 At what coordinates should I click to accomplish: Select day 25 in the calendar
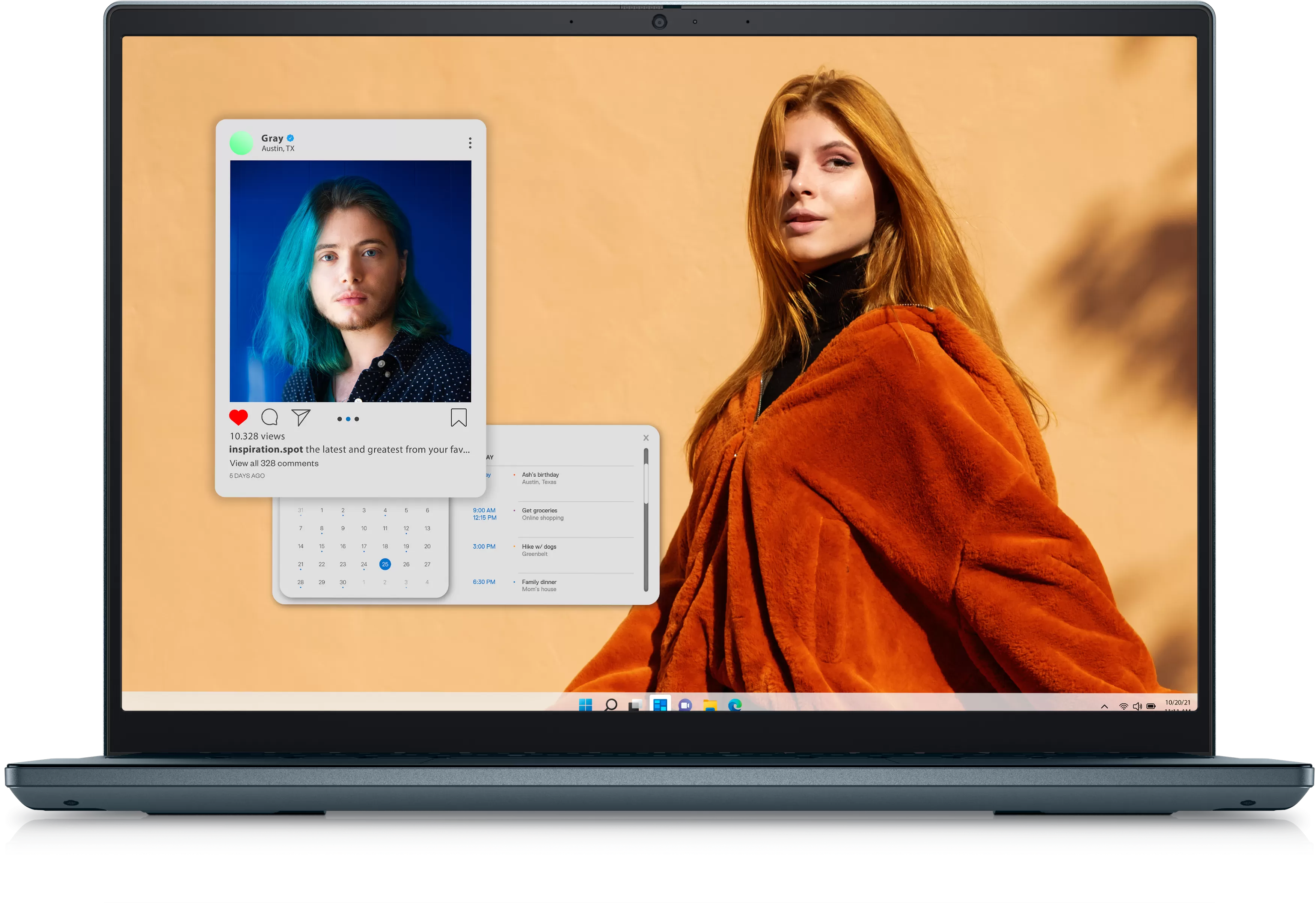(x=385, y=564)
